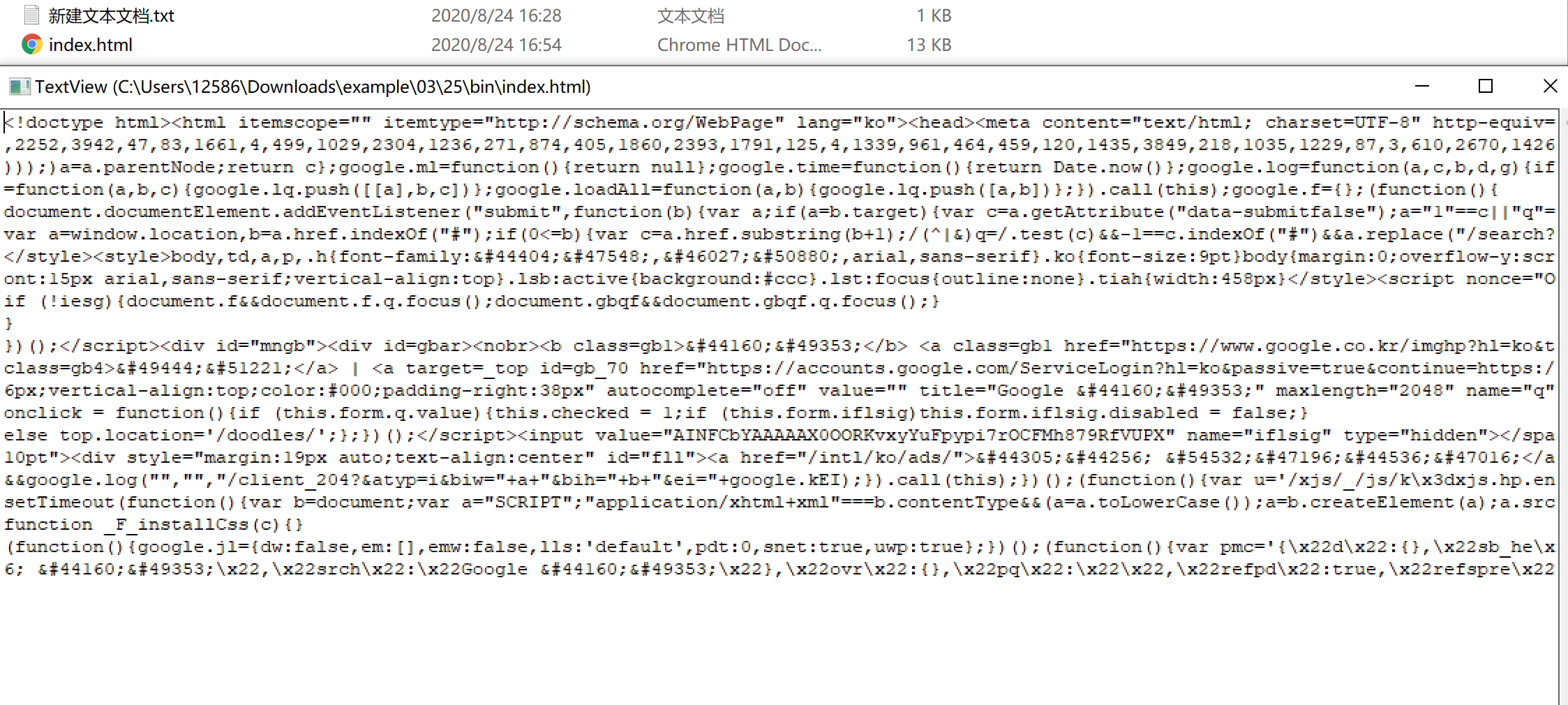Select the text document icon for 新建文本文档.txt

31,15
